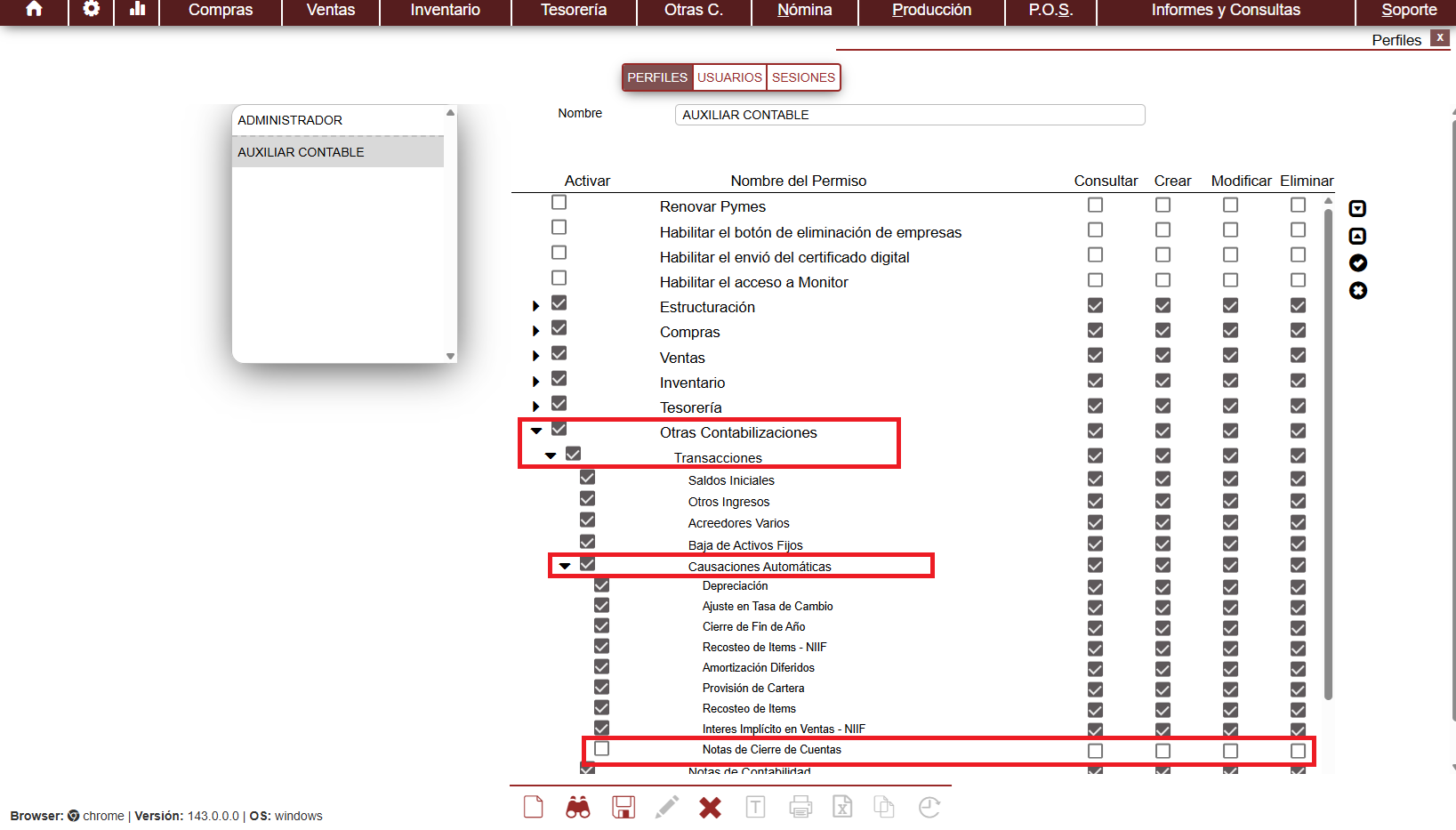
Task: Create new profile with blank page icon
Action: [534, 808]
